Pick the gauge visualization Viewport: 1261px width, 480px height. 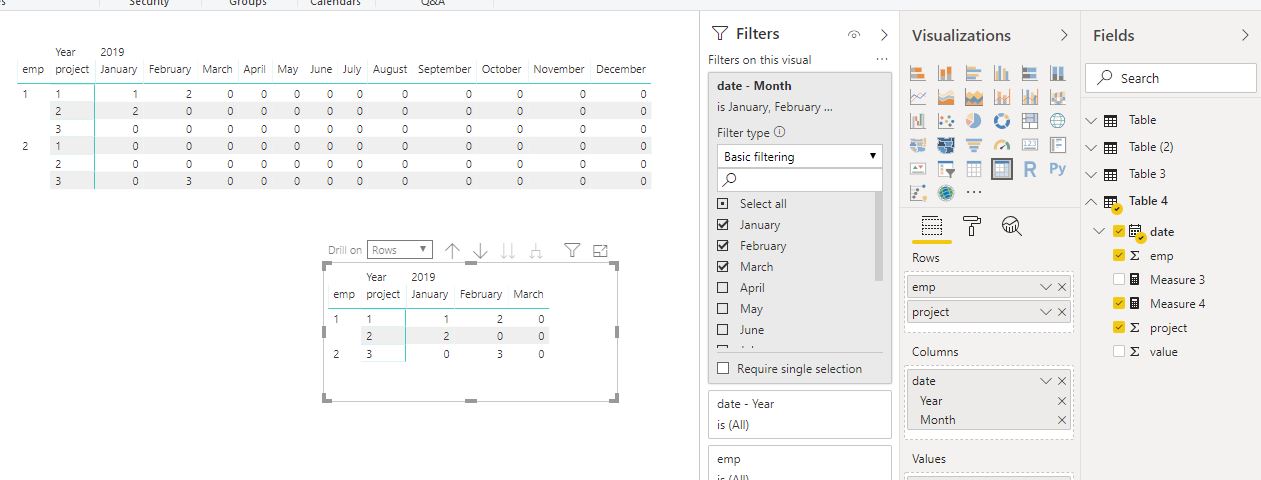pos(1002,145)
